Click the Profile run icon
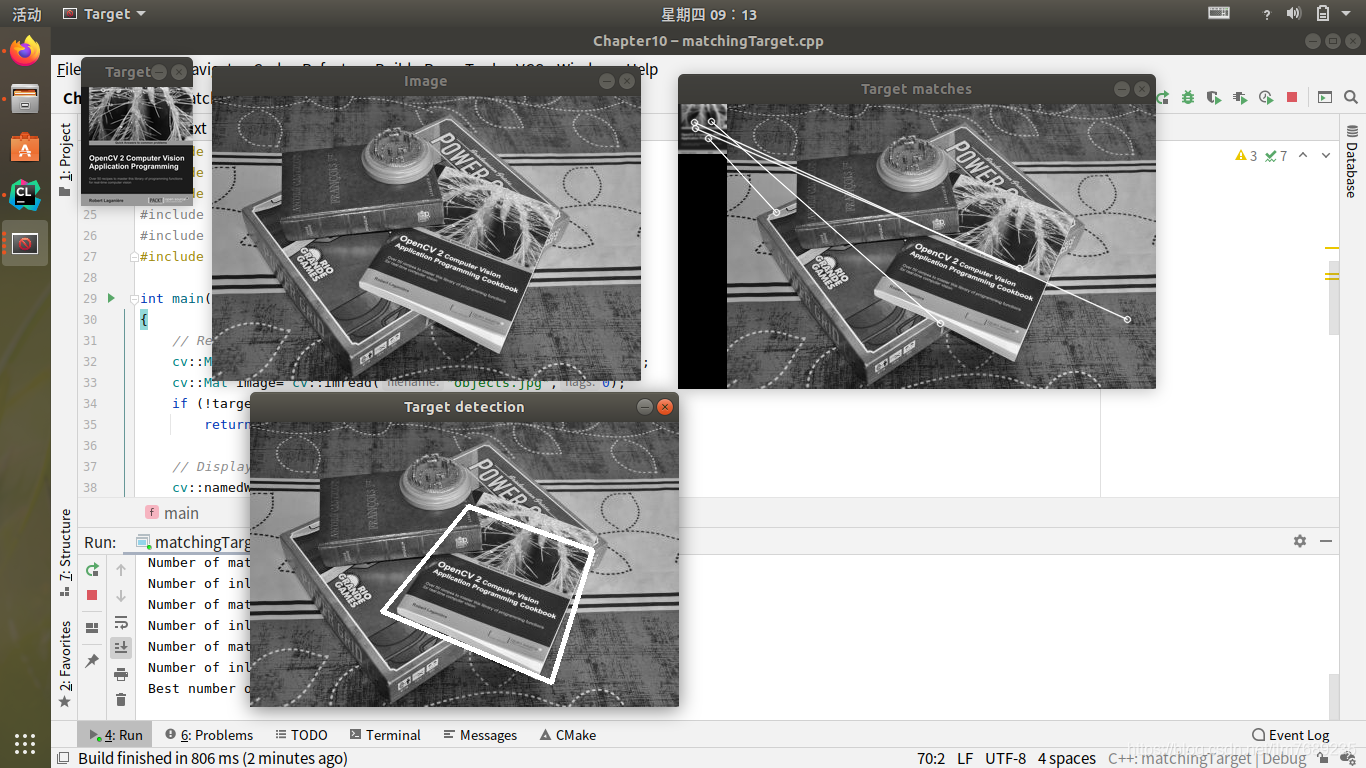This screenshot has width=1366, height=768. click(1240, 97)
